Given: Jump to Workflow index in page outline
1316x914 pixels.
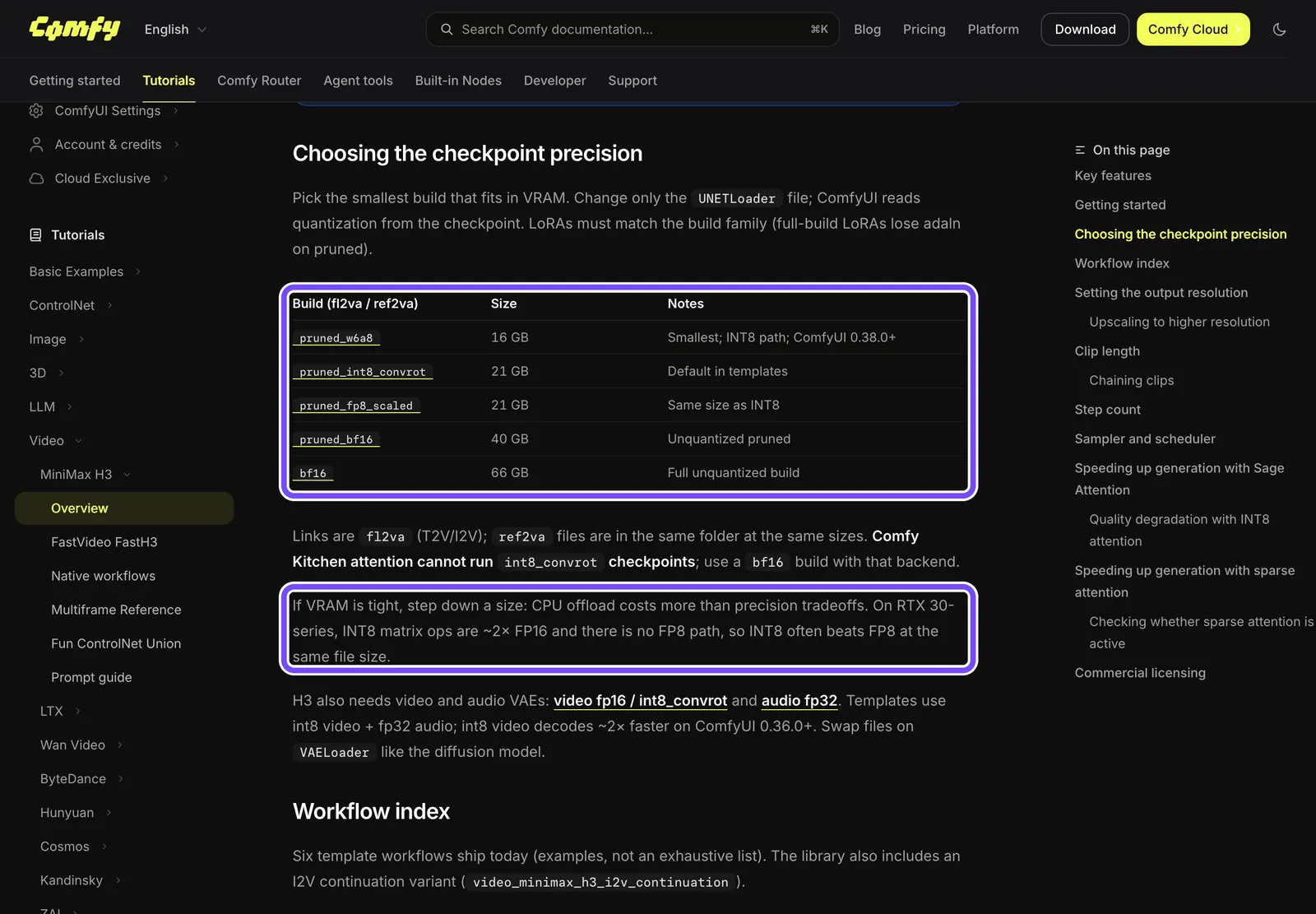Looking at the screenshot, I should (1121, 263).
